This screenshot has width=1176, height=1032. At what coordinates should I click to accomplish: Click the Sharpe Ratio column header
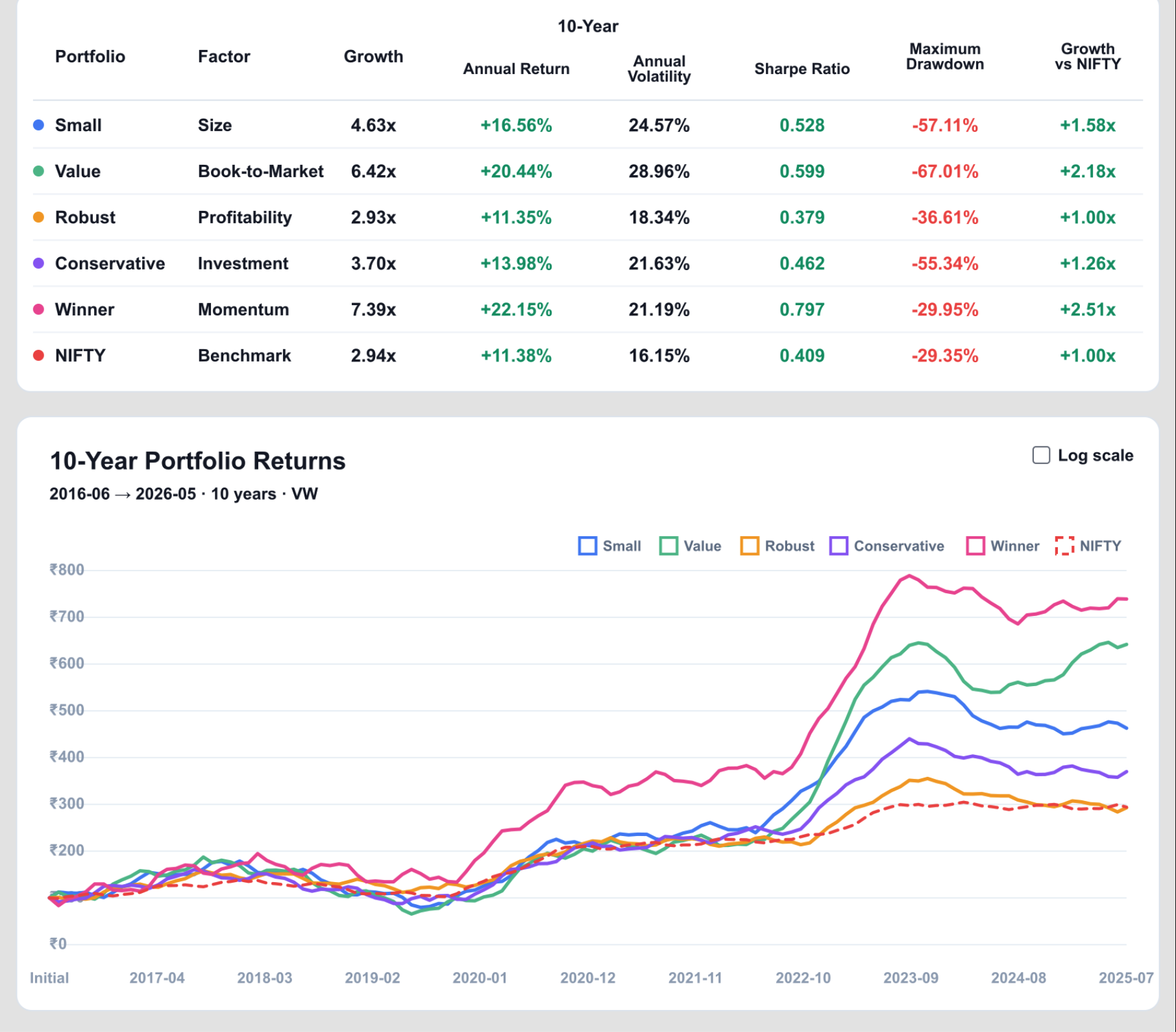[802, 69]
